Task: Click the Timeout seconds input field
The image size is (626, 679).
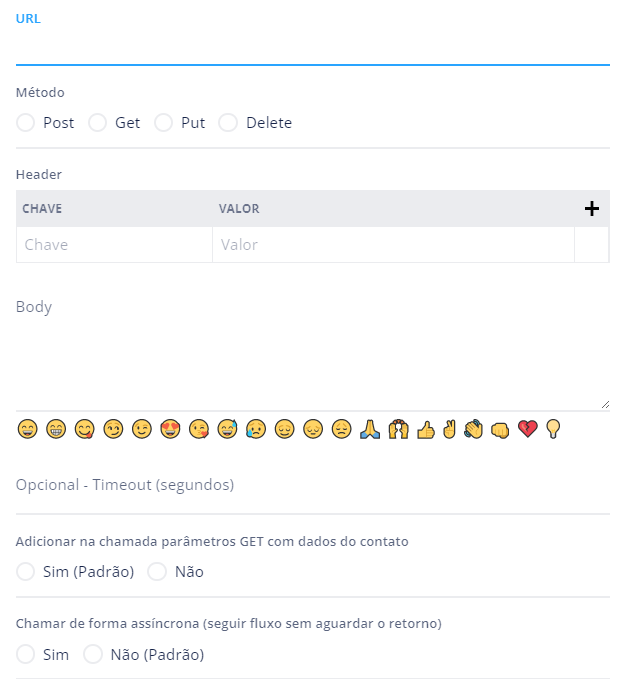Action: tap(312, 485)
